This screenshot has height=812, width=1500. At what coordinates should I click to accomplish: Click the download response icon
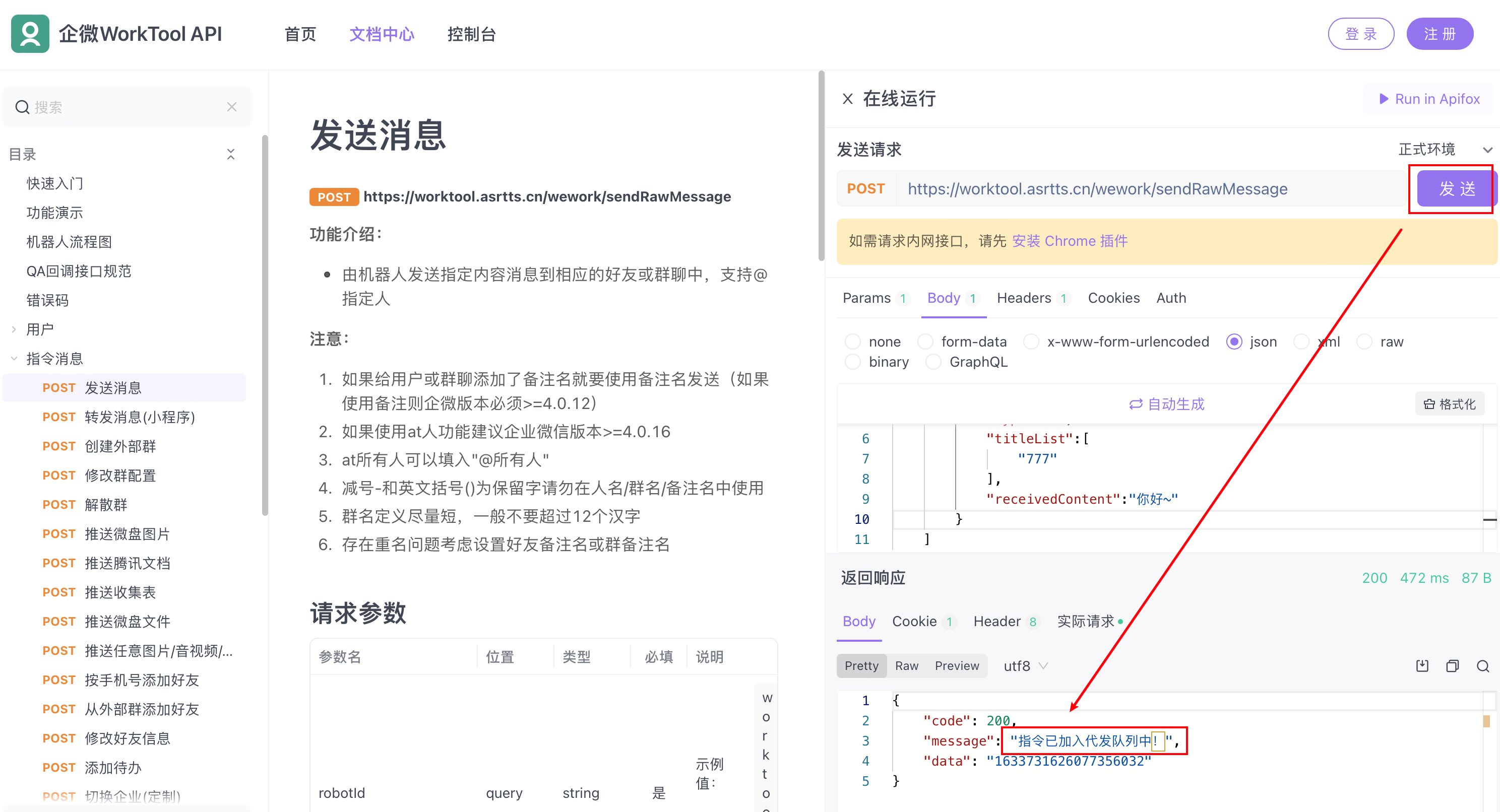tap(1422, 666)
